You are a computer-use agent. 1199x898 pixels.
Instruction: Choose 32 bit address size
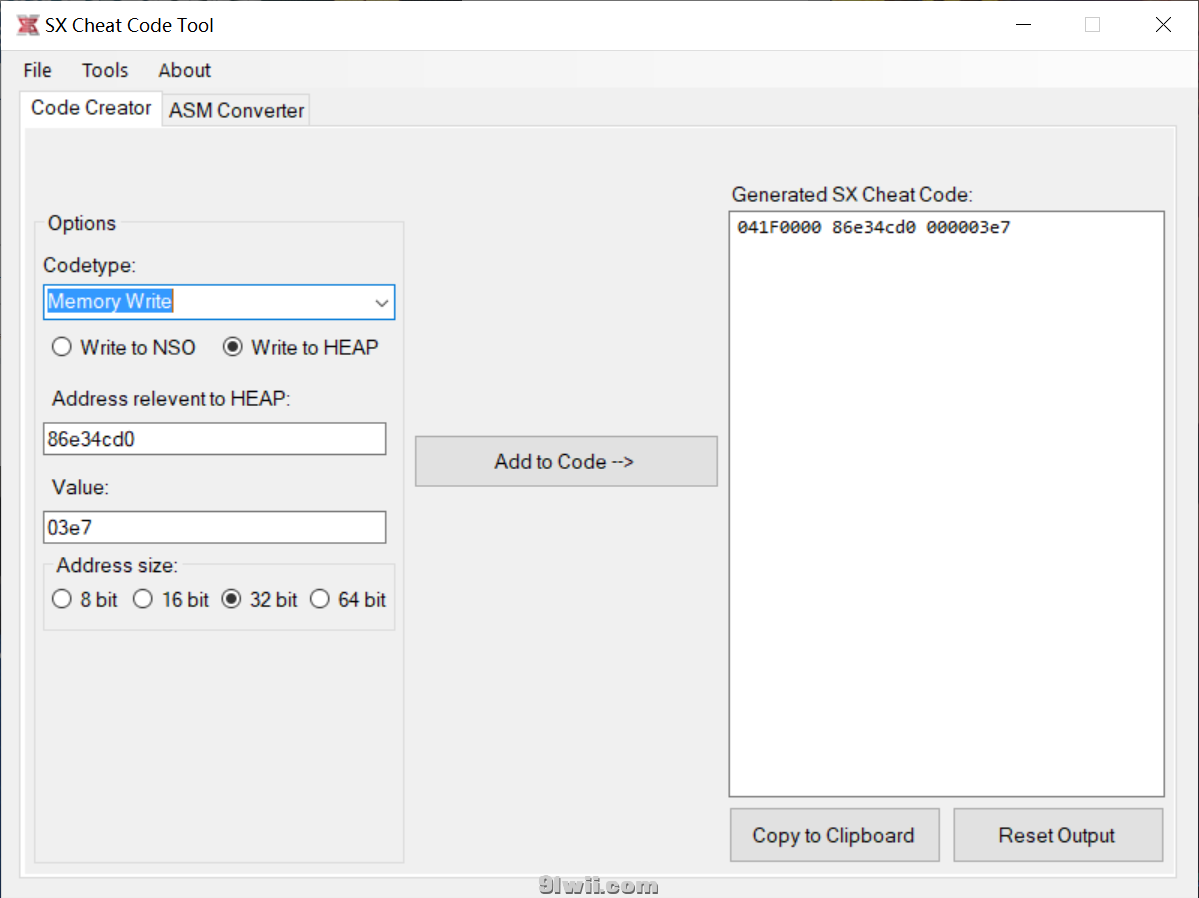[232, 599]
